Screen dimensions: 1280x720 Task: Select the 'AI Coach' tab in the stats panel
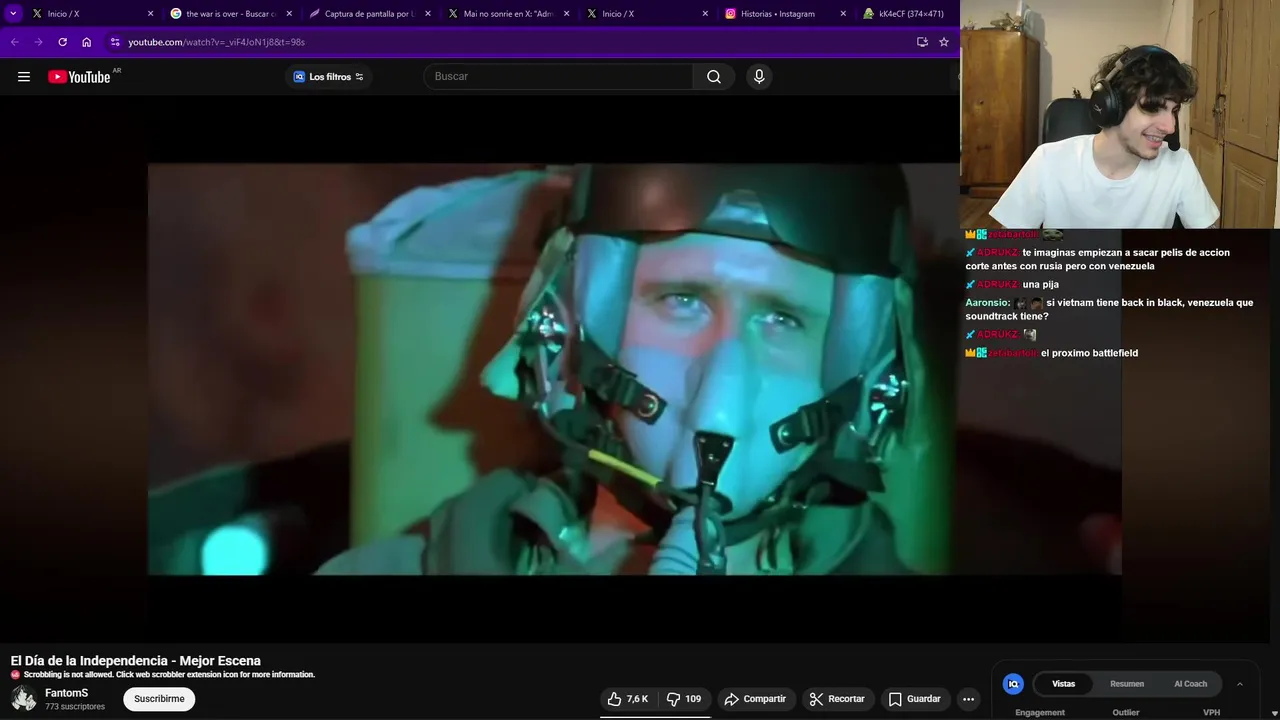click(x=1190, y=684)
